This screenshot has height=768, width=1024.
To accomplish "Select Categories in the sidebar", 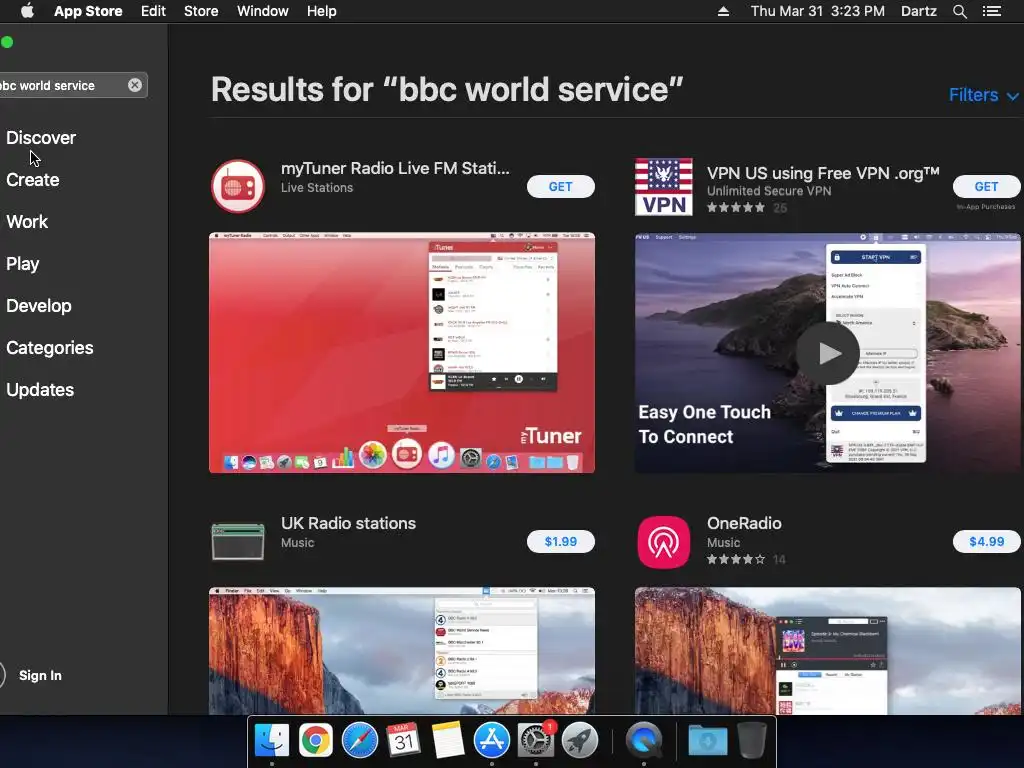I will (x=50, y=347).
